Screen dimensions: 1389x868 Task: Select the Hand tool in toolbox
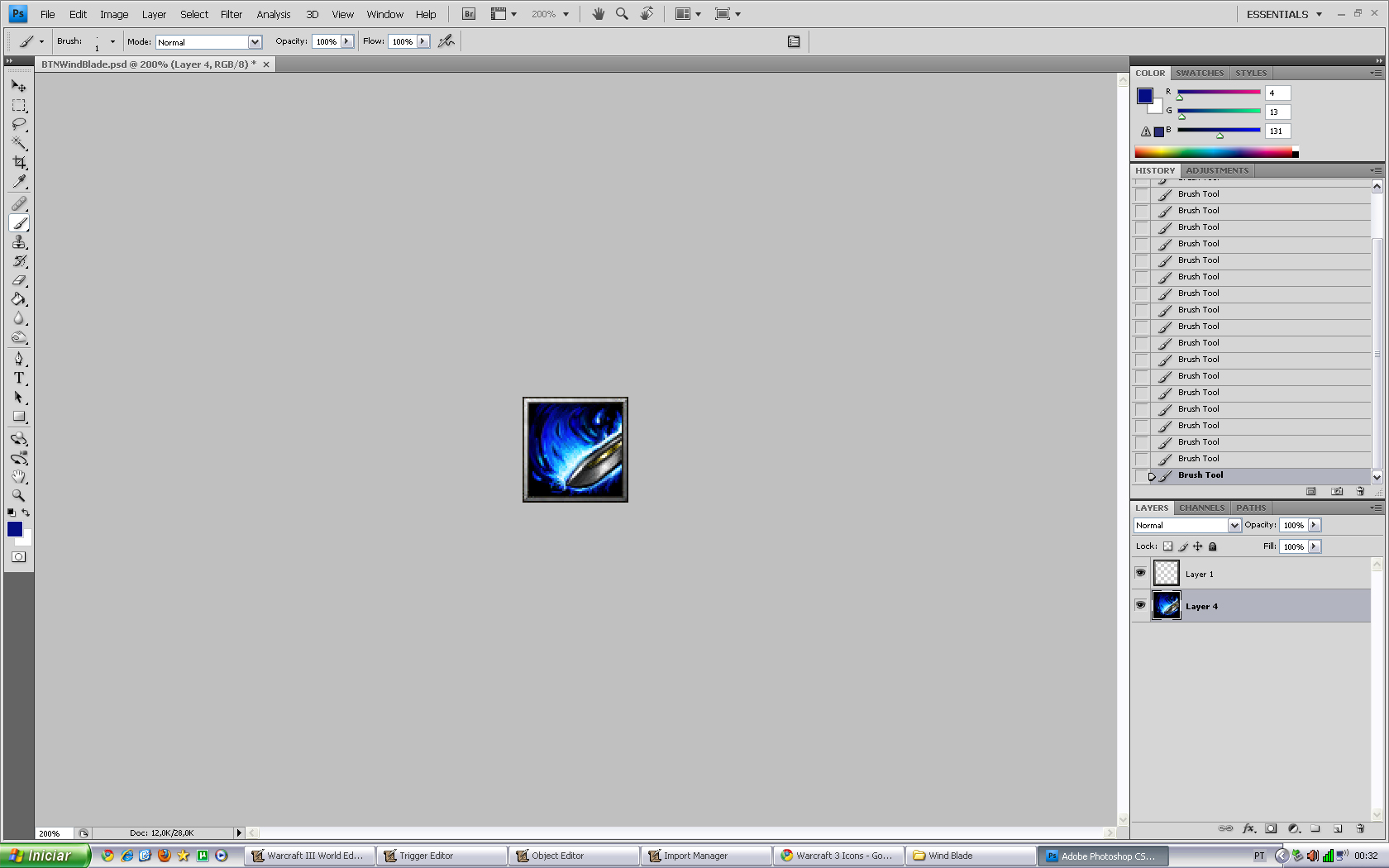click(19, 477)
